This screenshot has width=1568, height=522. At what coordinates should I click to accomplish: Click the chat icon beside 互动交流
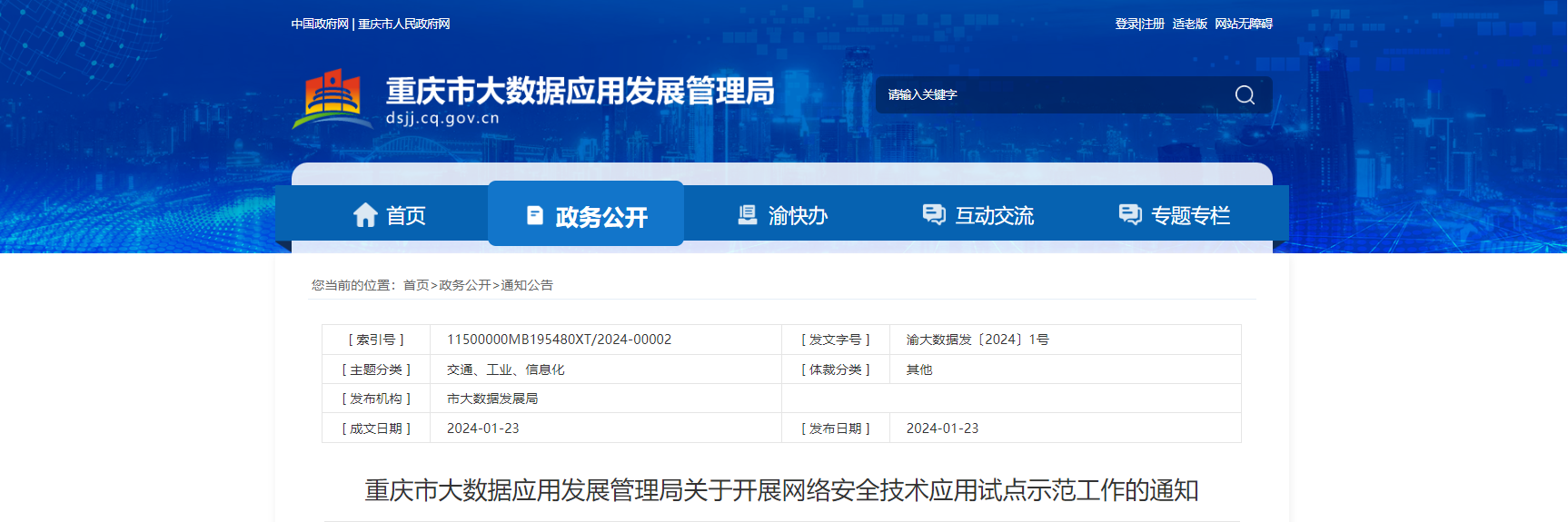pos(934,214)
